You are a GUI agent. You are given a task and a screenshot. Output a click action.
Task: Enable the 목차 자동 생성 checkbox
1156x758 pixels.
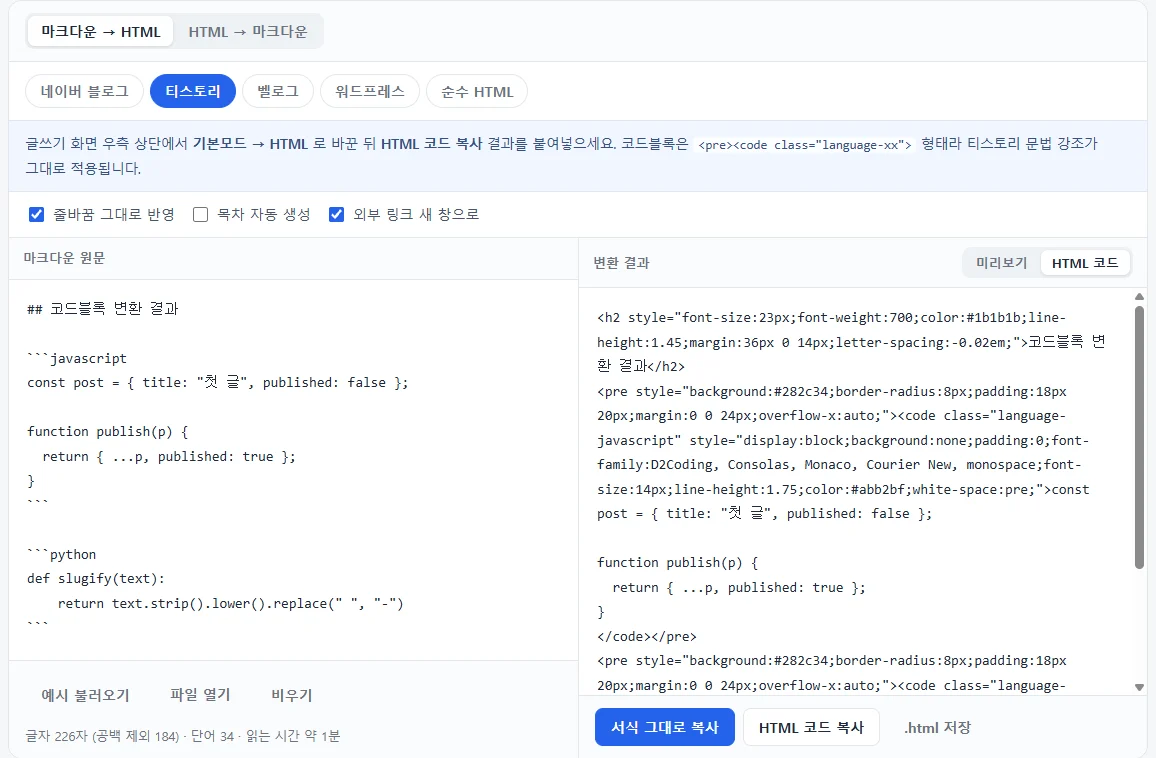coord(200,215)
